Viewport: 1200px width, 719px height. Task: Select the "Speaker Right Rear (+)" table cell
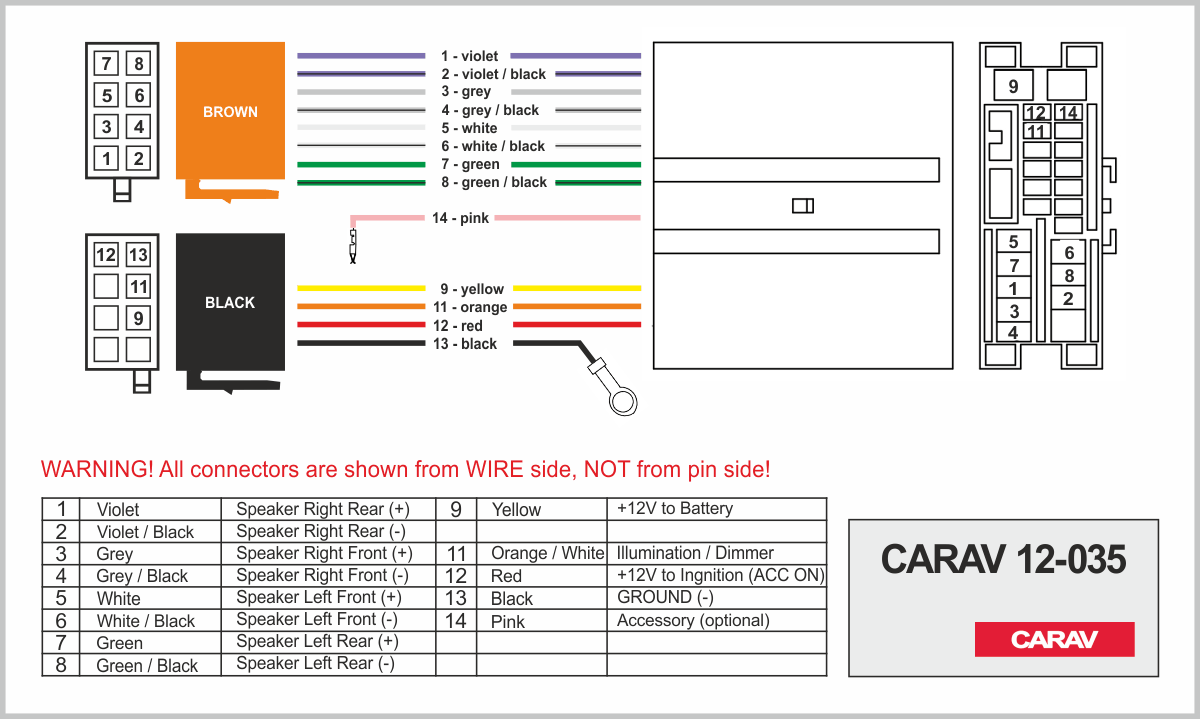tap(323, 509)
